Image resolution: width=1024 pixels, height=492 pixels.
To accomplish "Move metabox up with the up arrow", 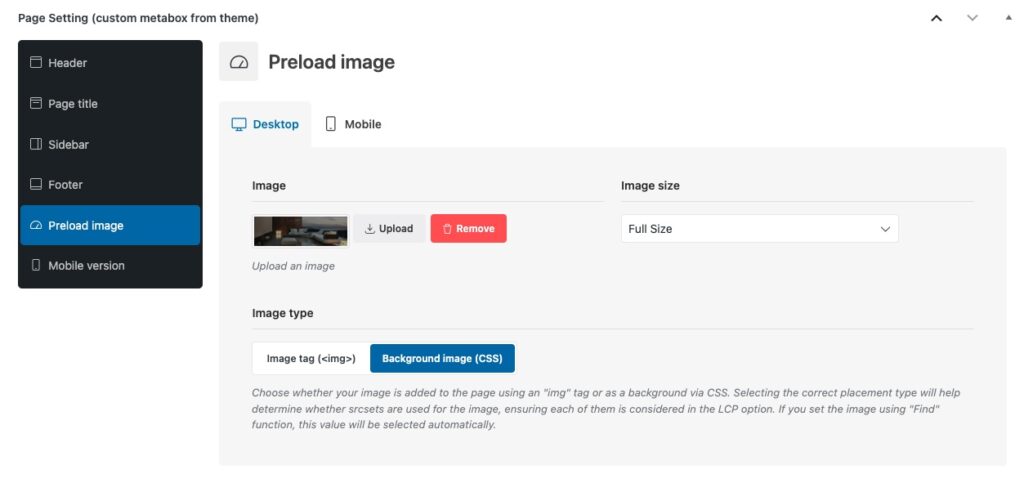I will point(936,18).
